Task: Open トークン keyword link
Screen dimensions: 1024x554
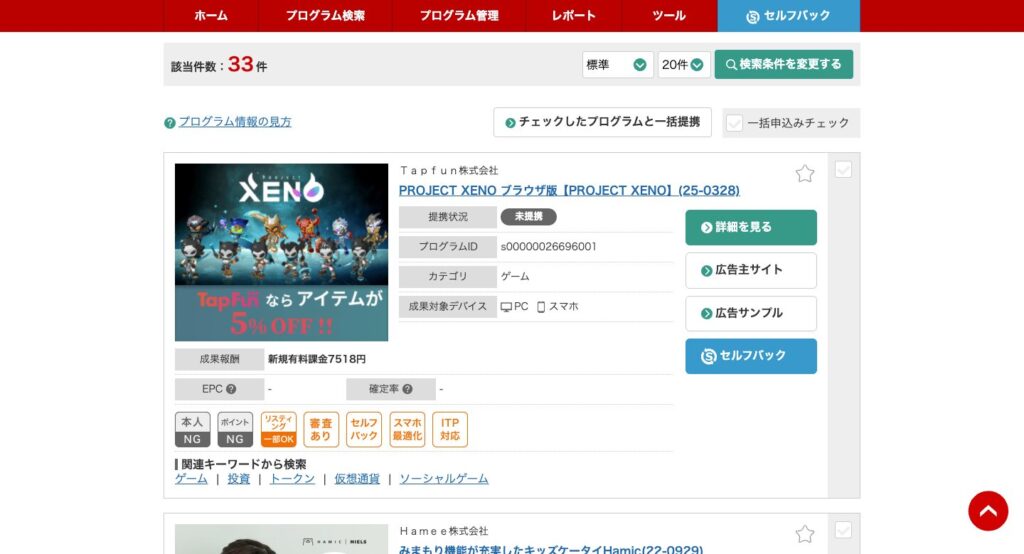Action: point(292,479)
